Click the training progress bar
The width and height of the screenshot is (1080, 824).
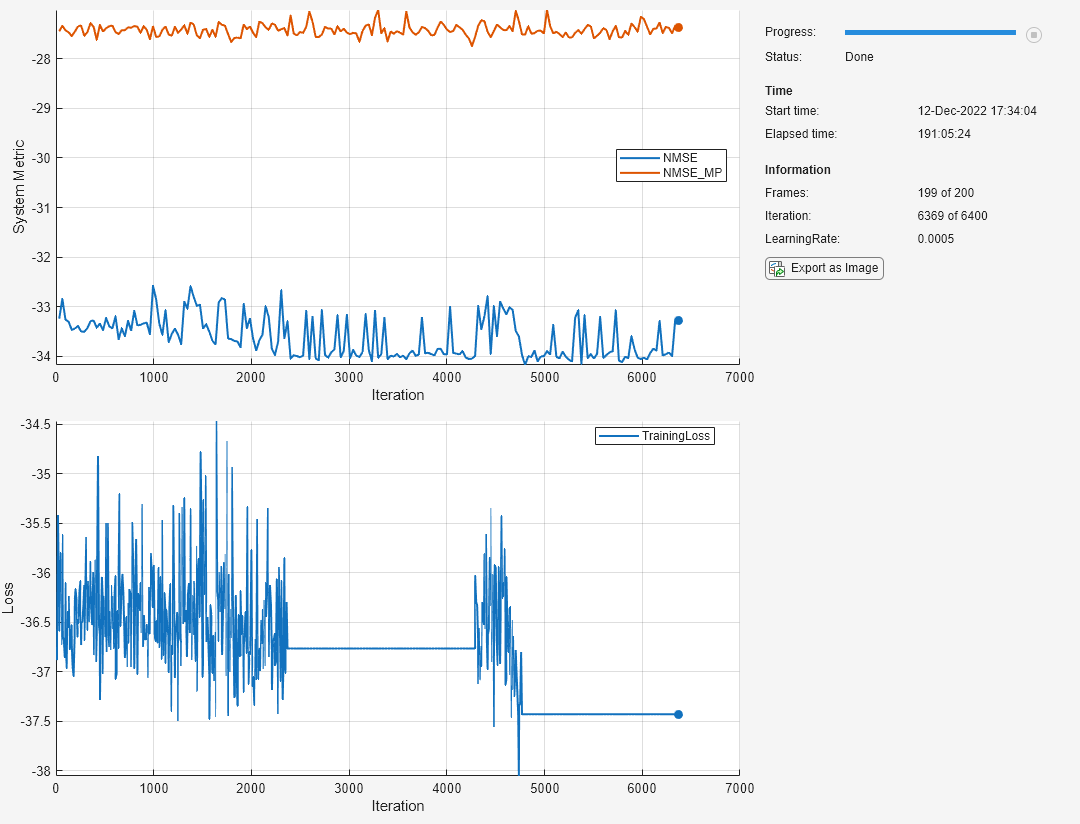(x=930, y=32)
